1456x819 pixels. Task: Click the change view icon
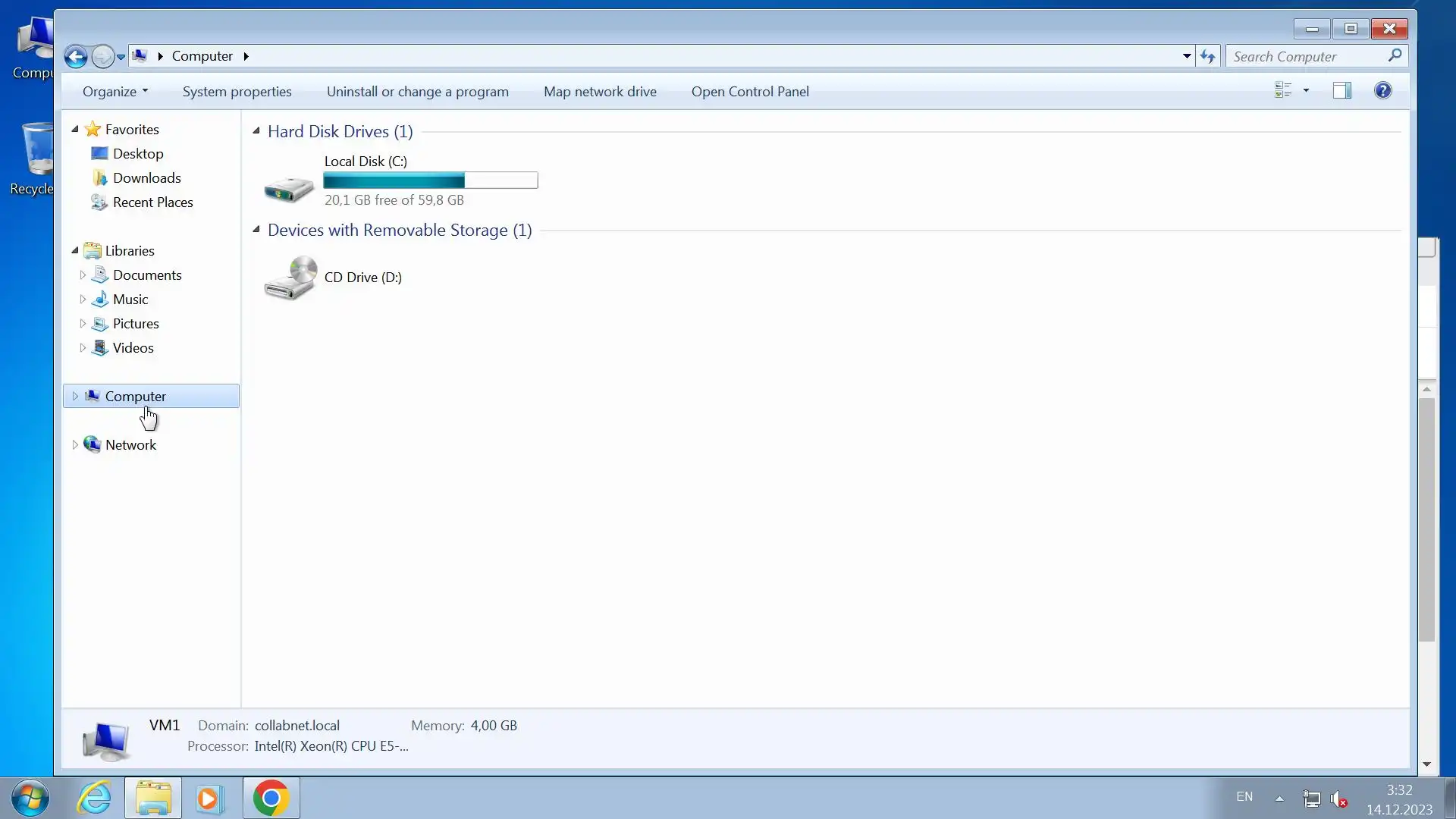pos(1283,91)
